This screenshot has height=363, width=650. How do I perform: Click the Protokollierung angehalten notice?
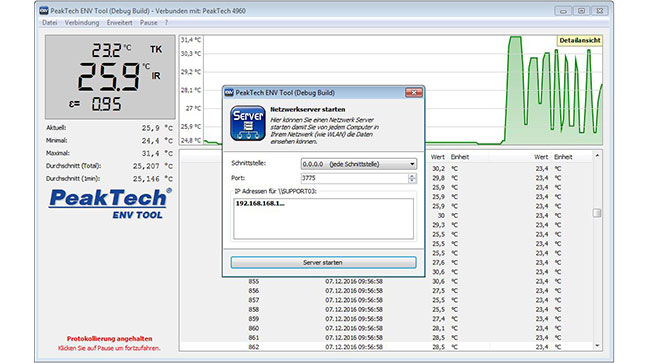point(109,339)
